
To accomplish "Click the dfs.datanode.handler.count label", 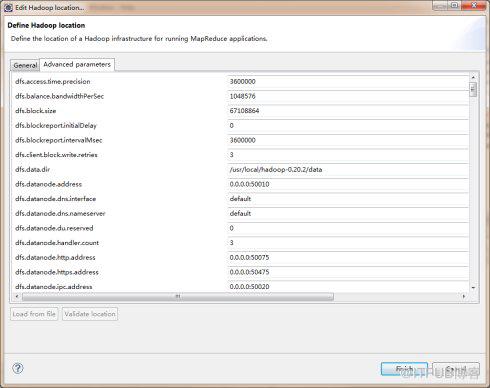I will tap(57, 243).
